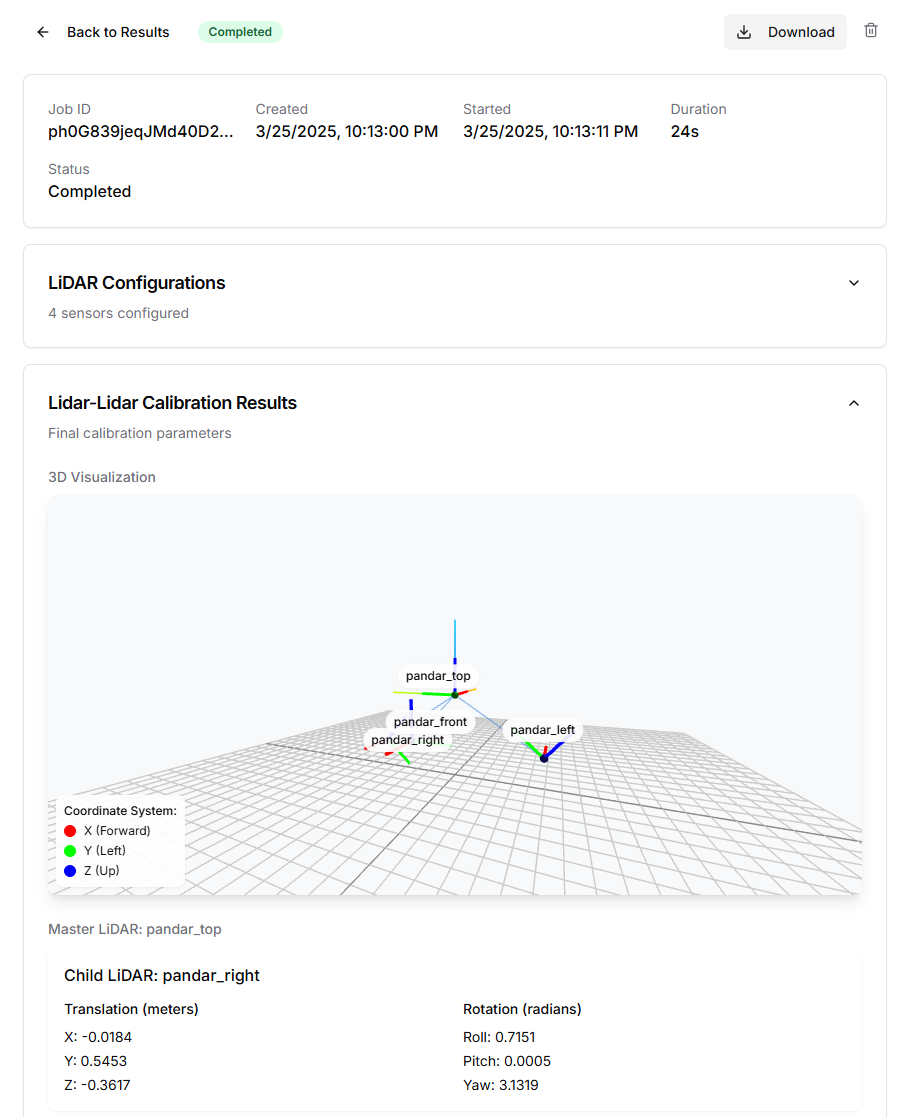Click LiDAR Configurations heading
919x1117 pixels.
coord(137,283)
